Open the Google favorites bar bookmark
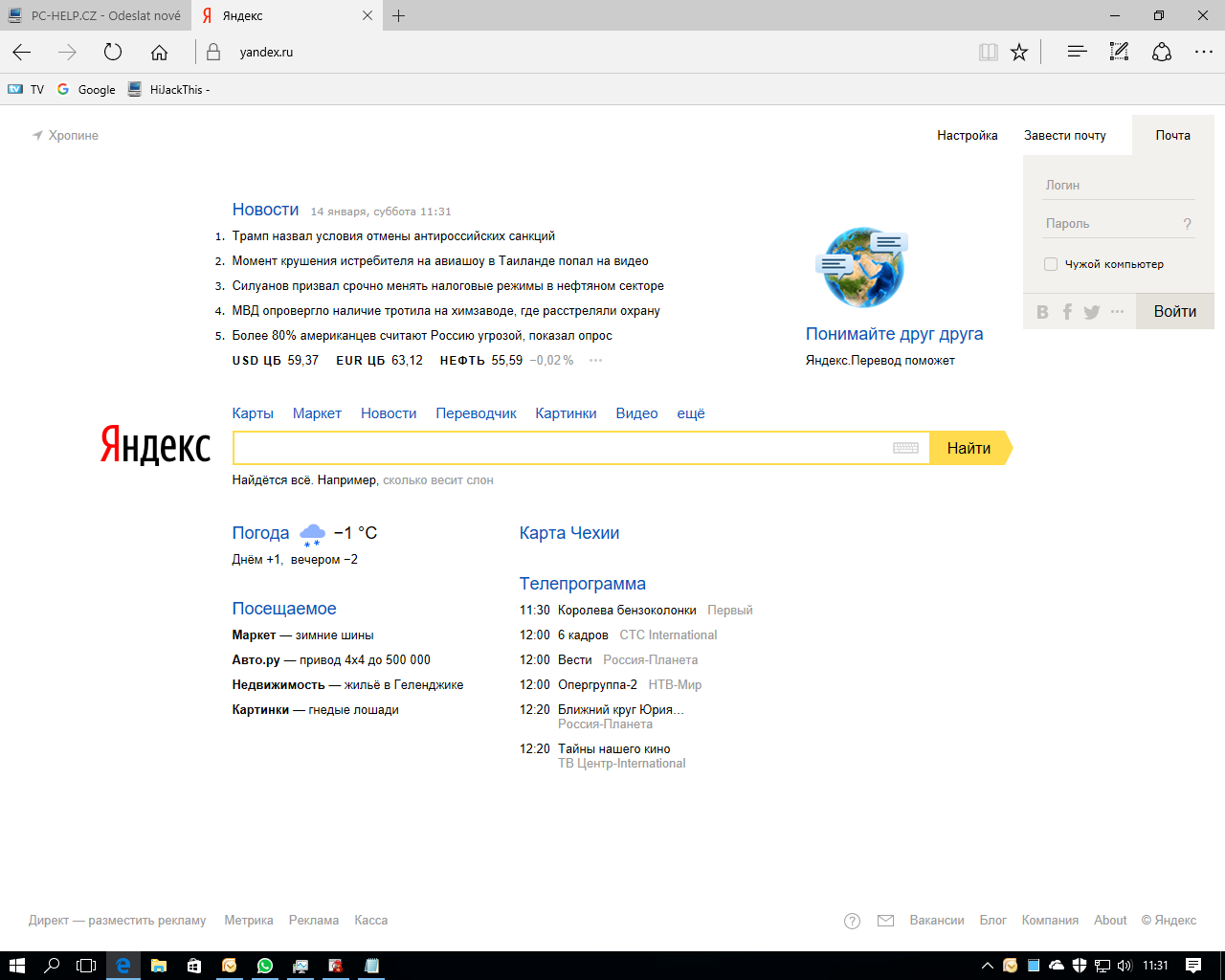Image resolution: width=1225 pixels, height=980 pixels. coord(86,89)
